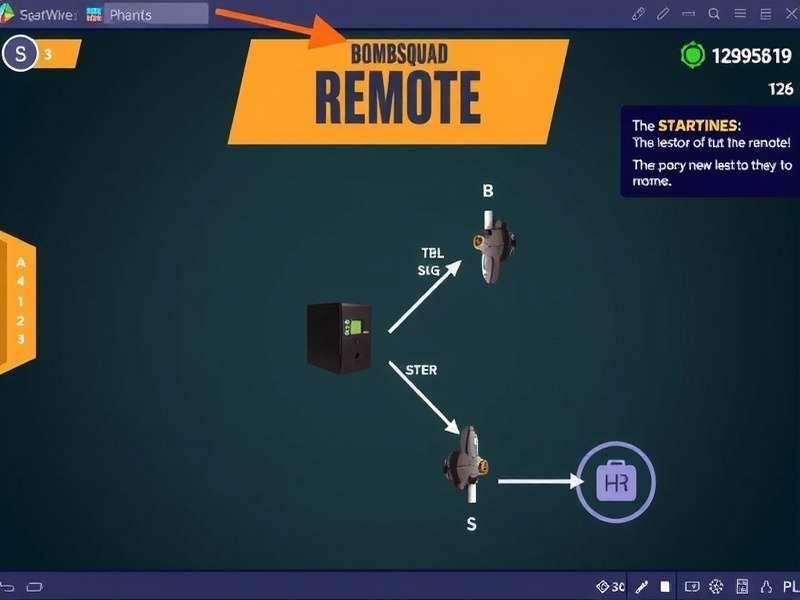
Task: Click the app logo in the top-left corner
Action: pyautogui.click(x=6, y=12)
